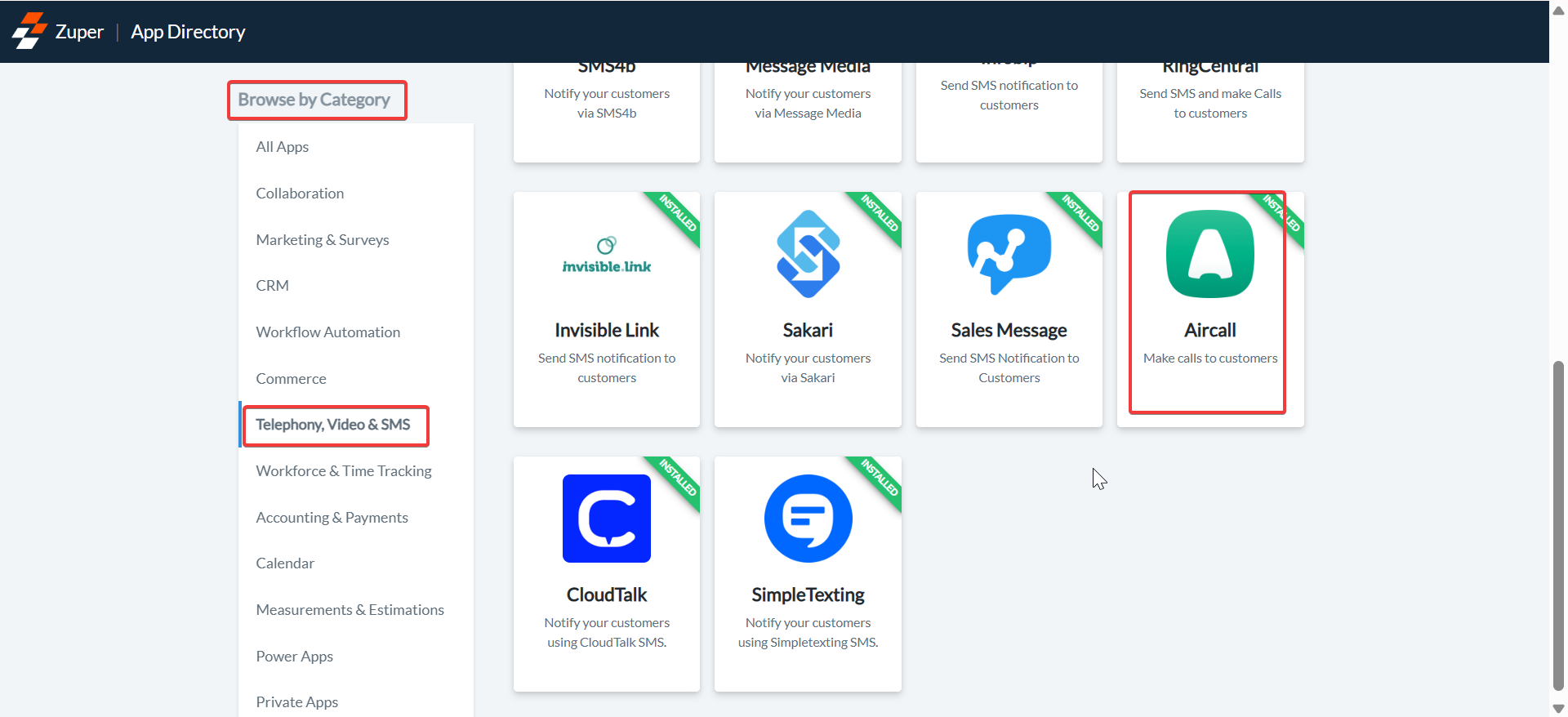Select the Calendar category
Image resolution: width=1568 pixels, height=717 pixels.
coord(285,563)
